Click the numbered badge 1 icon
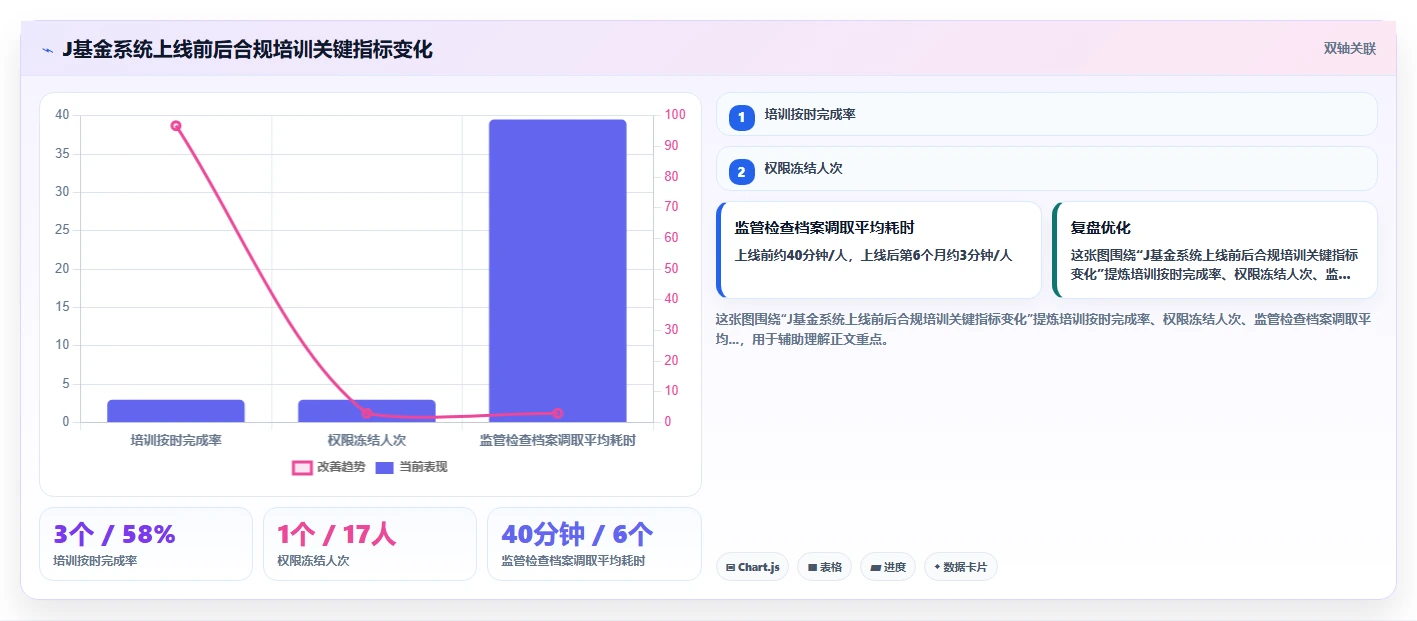The image size is (1417, 621). pyautogui.click(x=741, y=118)
